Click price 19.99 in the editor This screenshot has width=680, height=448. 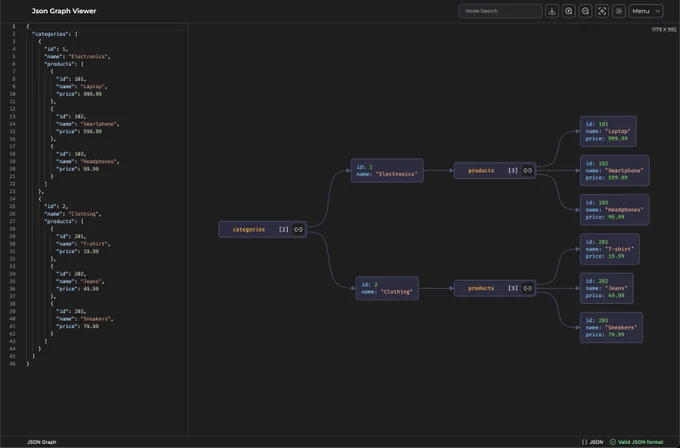coord(91,251)
